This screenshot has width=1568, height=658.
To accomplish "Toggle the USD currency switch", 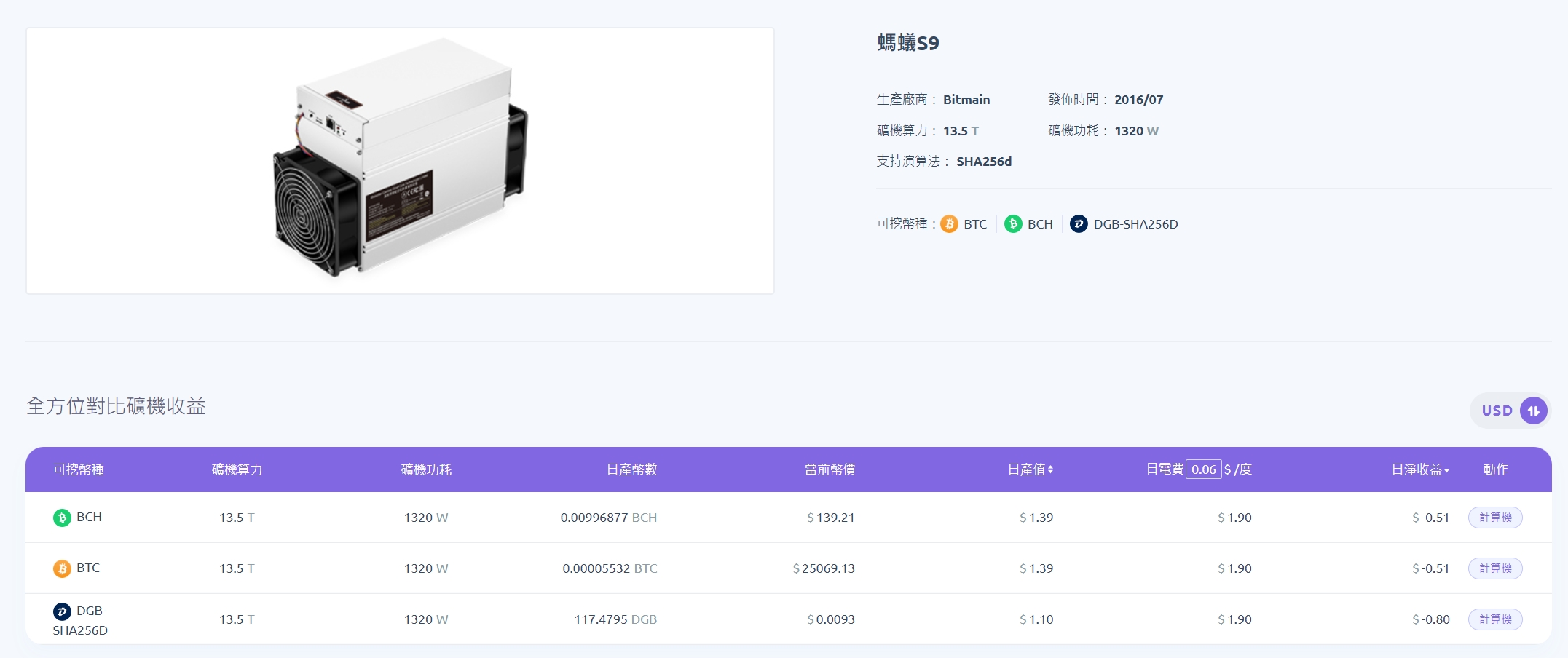I will pos(1533,411).
